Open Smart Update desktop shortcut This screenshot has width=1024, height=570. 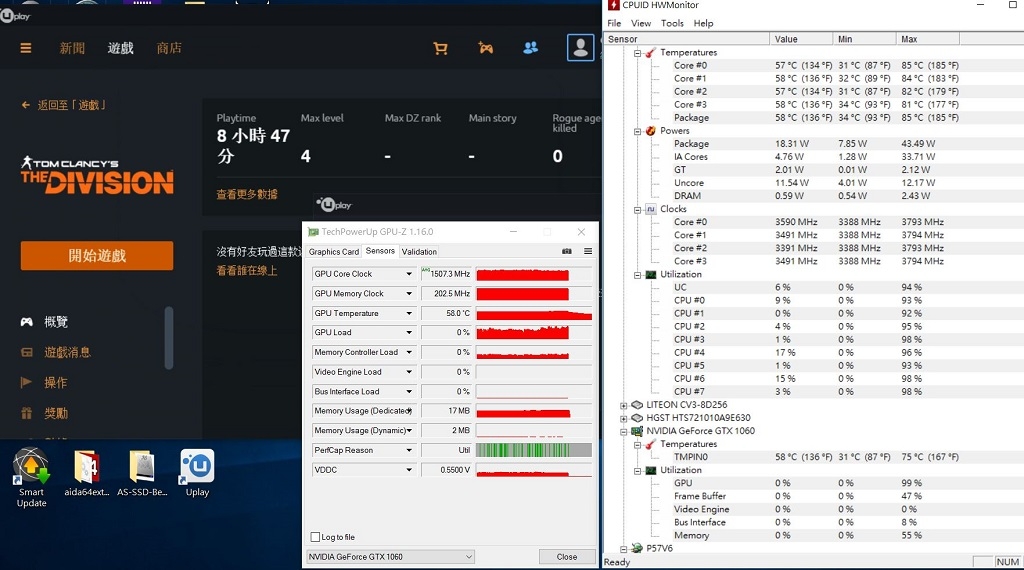point(31,477)
